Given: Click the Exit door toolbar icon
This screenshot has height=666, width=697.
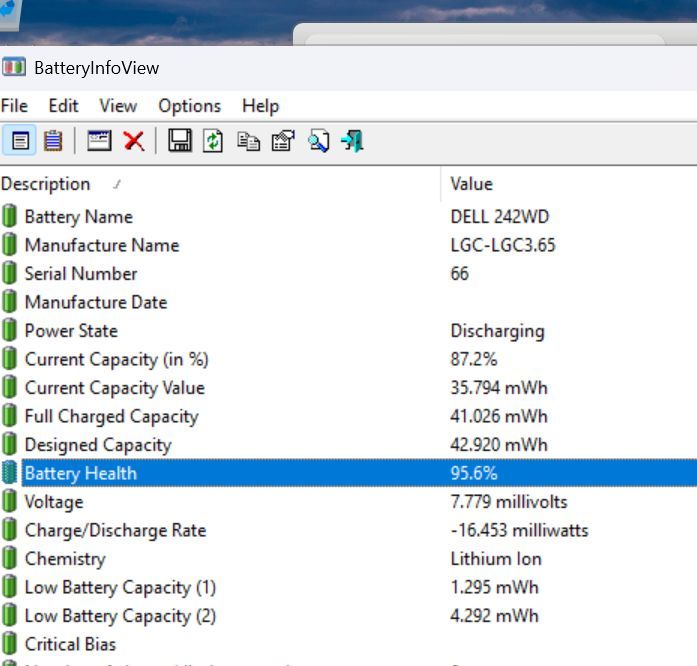Looking at the screenshot, I should (x=352, y=141).
